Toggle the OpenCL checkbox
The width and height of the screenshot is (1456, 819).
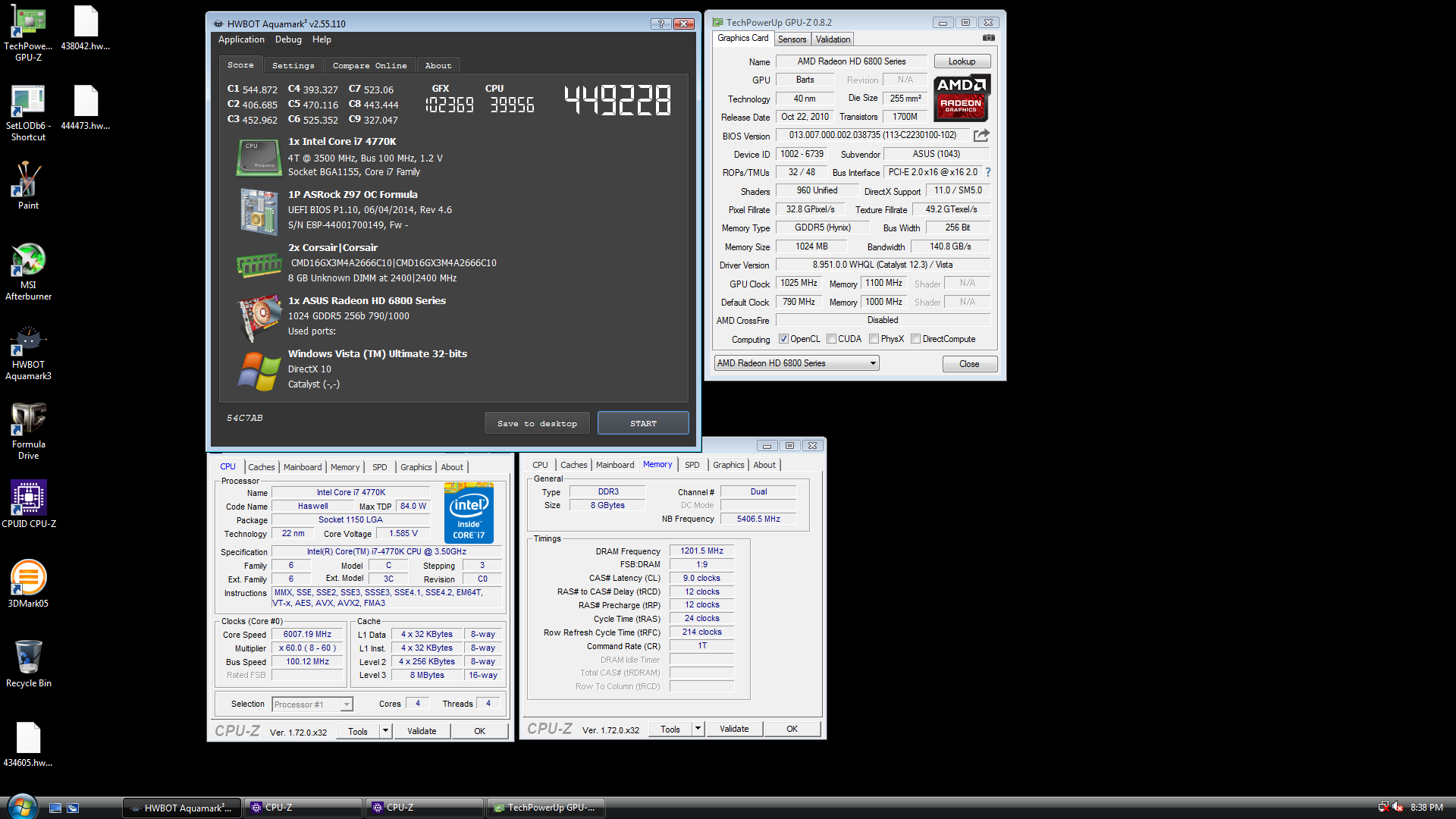point(783,339)
